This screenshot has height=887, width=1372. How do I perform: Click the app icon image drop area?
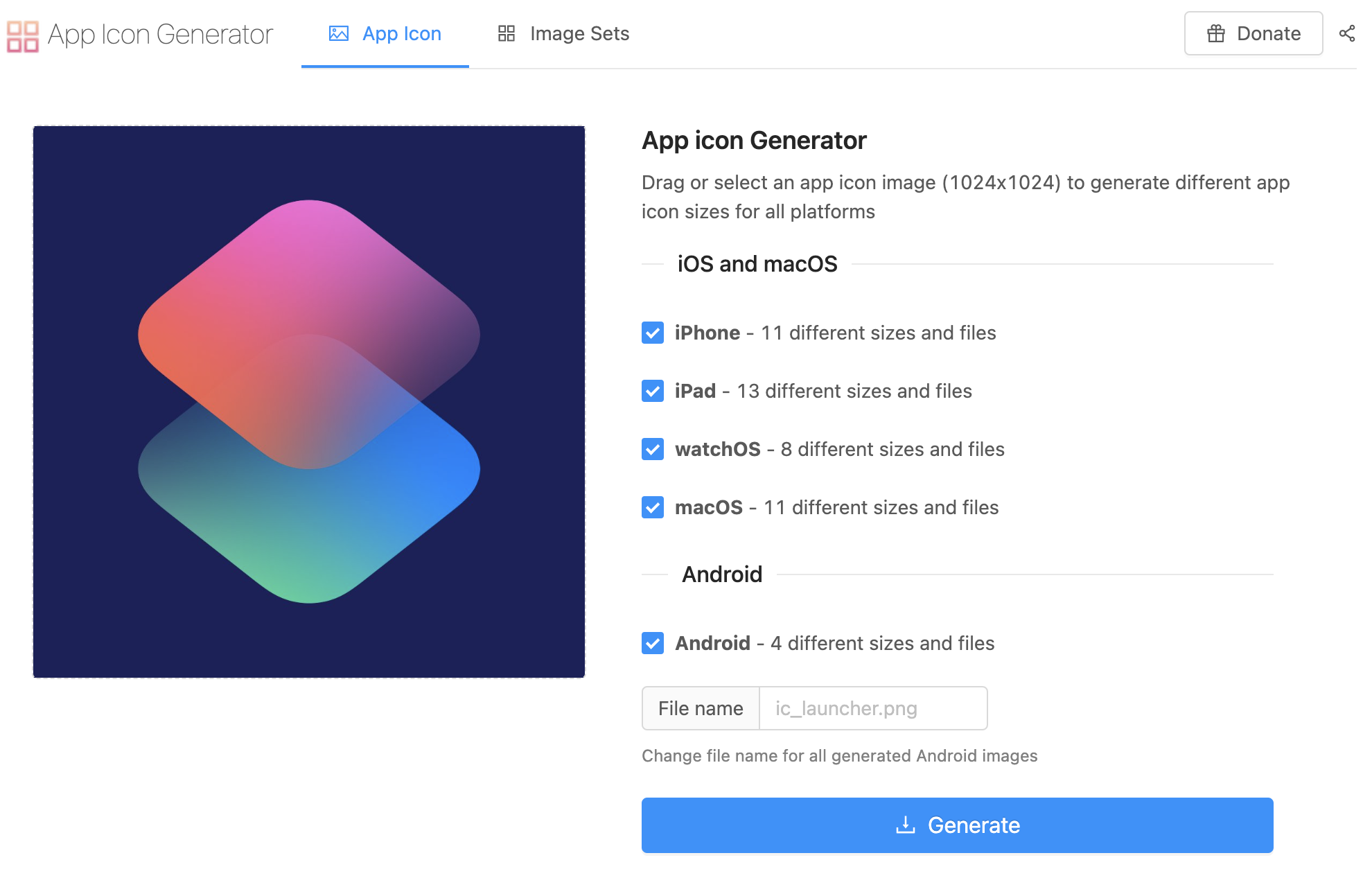tap(309, 401)
